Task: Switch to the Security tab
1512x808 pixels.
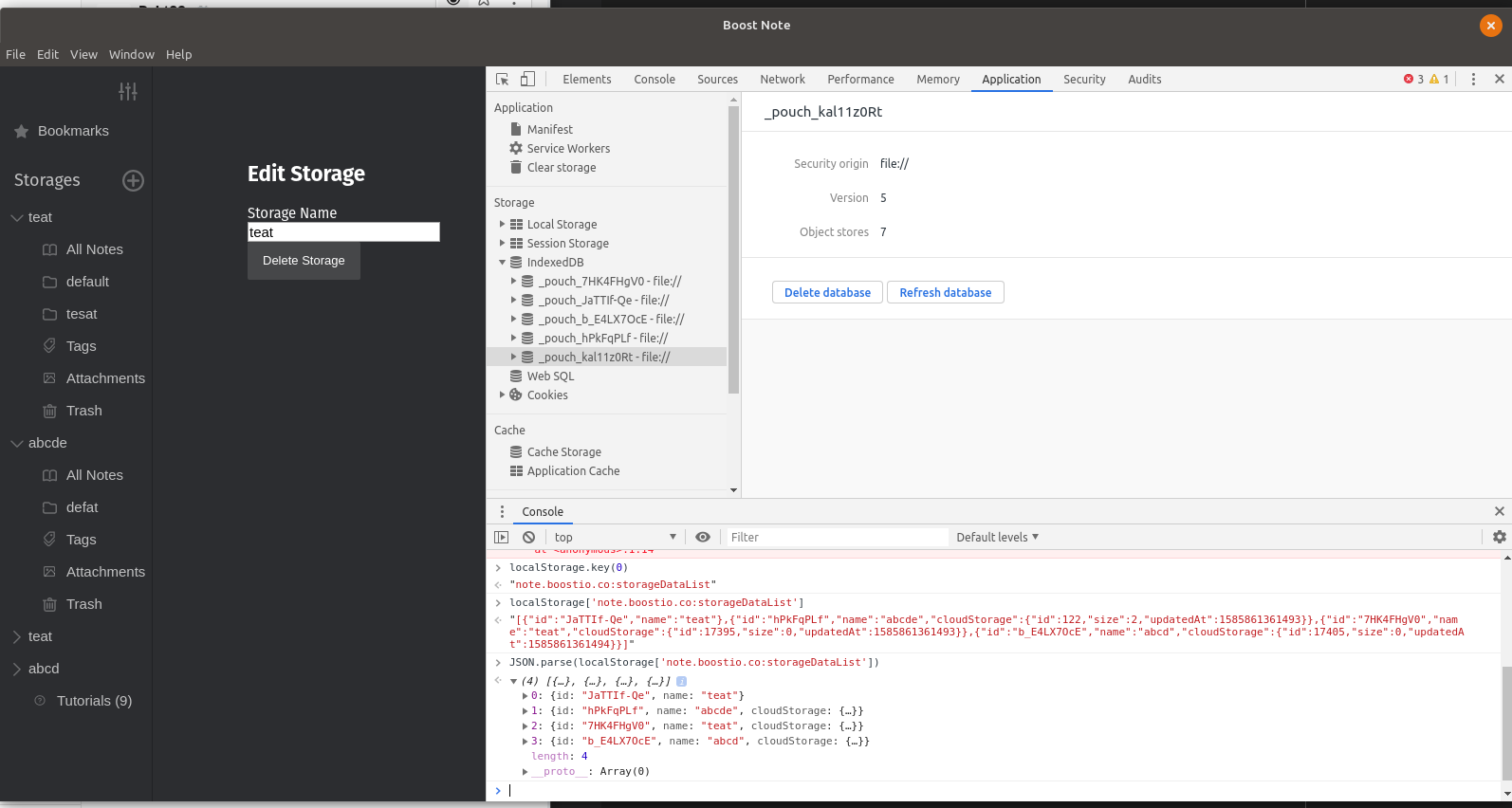Action: pyautogui.click(x=1084, y=80)
